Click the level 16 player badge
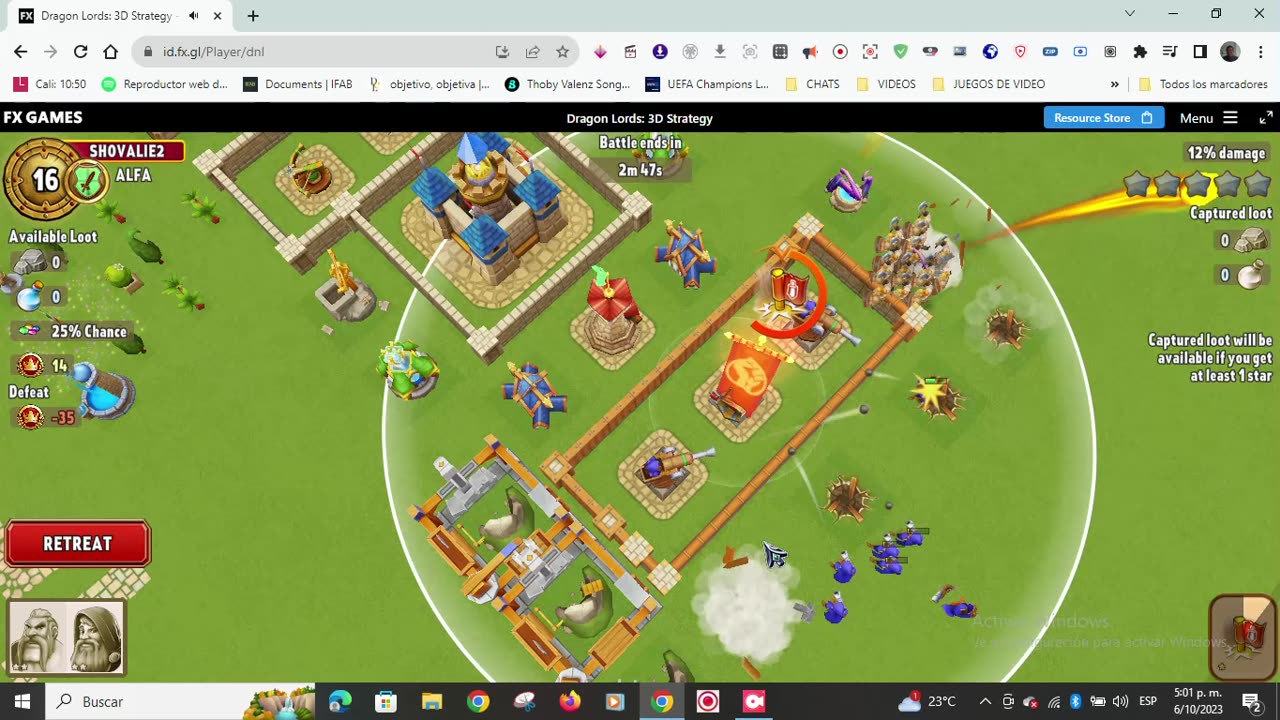The image size is (1280, 720). (x=45, y=180)
